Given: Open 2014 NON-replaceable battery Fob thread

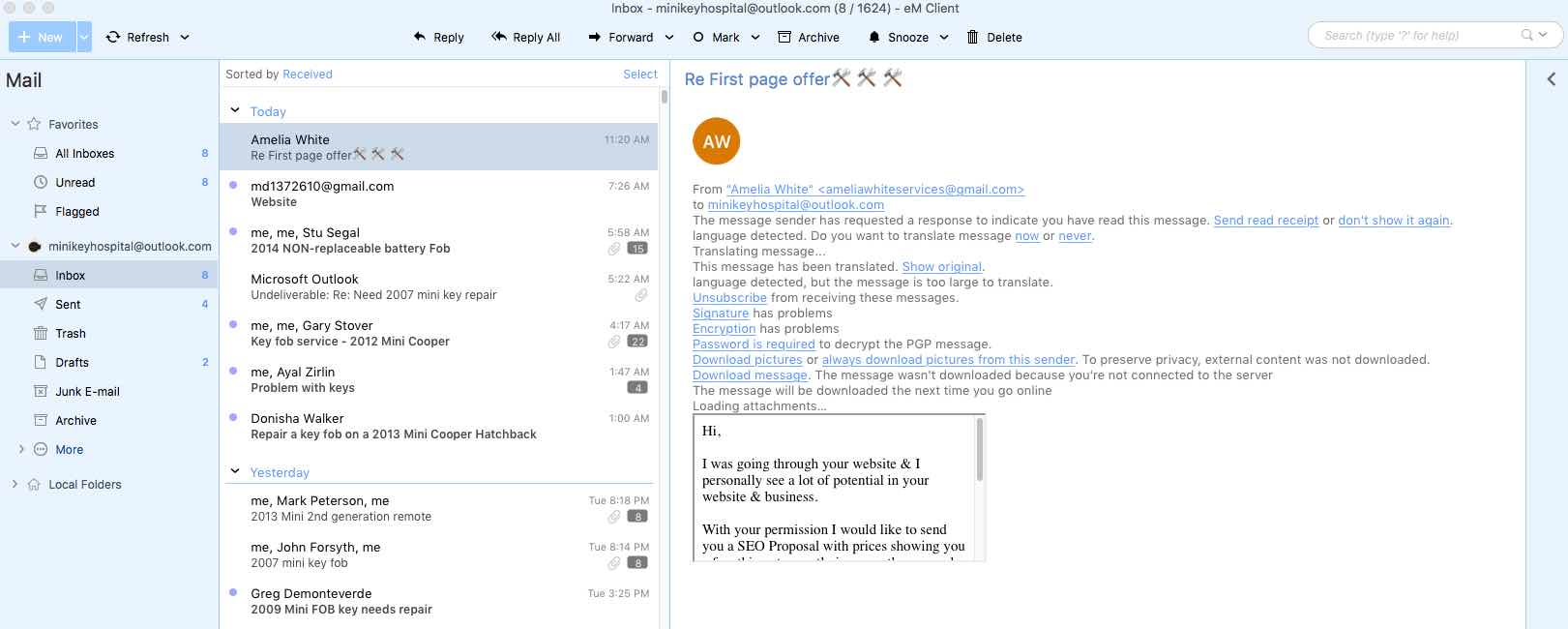Looking at the screenshot, I should [439, 240].
